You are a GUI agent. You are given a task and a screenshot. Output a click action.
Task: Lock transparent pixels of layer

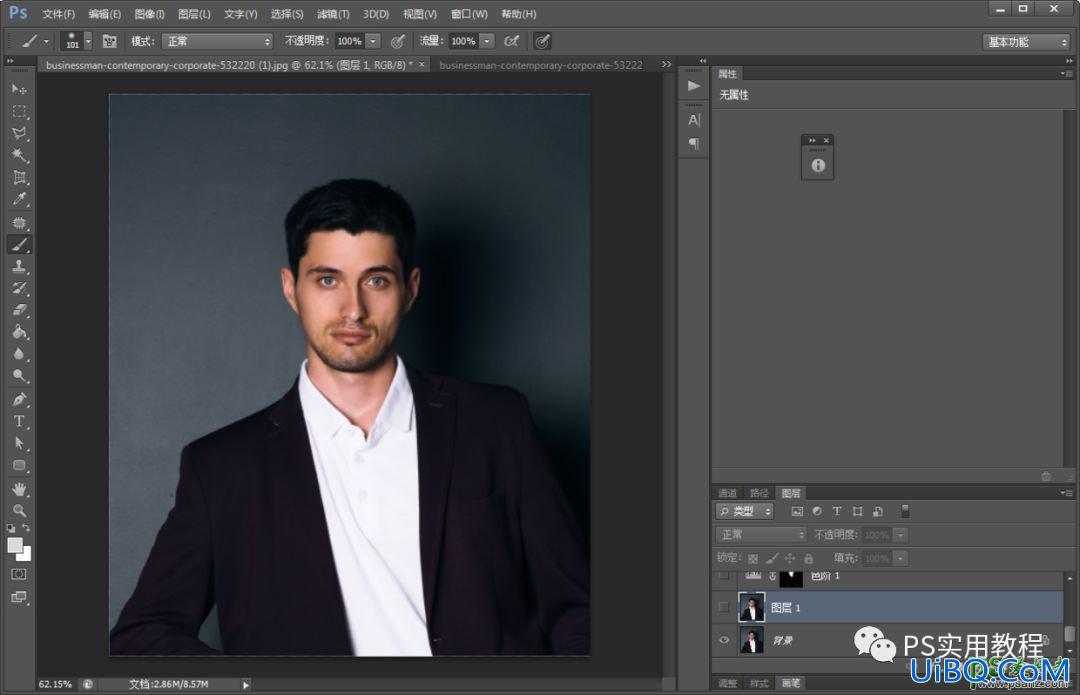pos(753,559)
